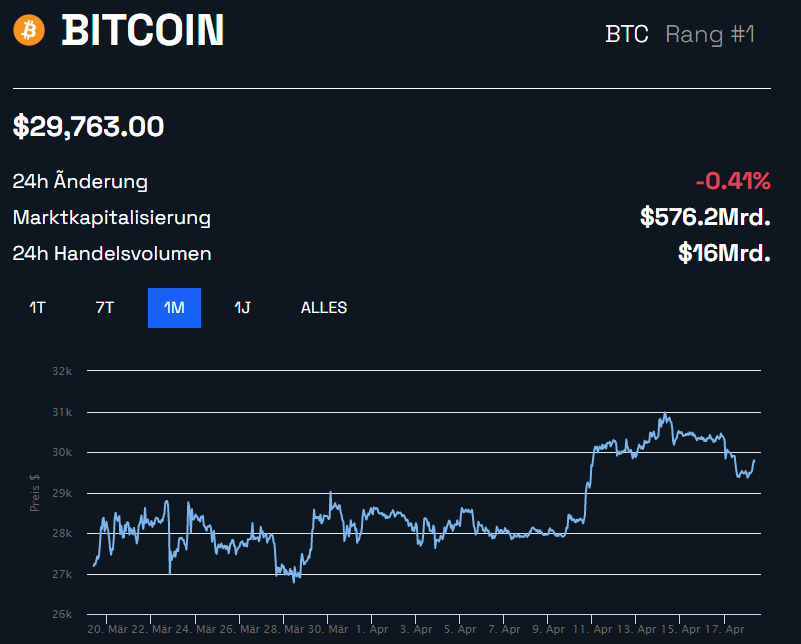This screenshot has height=644, width=801.
Task: Select the 1T time range tab
Action: click(x=36, y=307)
